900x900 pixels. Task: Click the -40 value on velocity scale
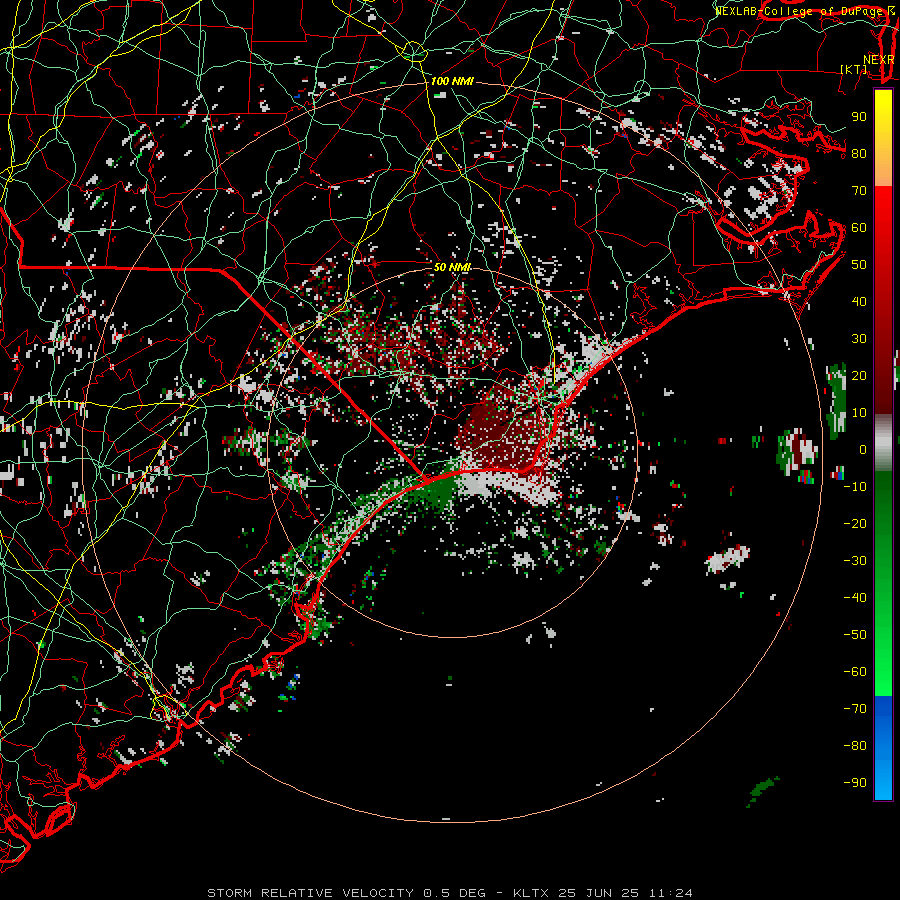(x=855, y=598)
